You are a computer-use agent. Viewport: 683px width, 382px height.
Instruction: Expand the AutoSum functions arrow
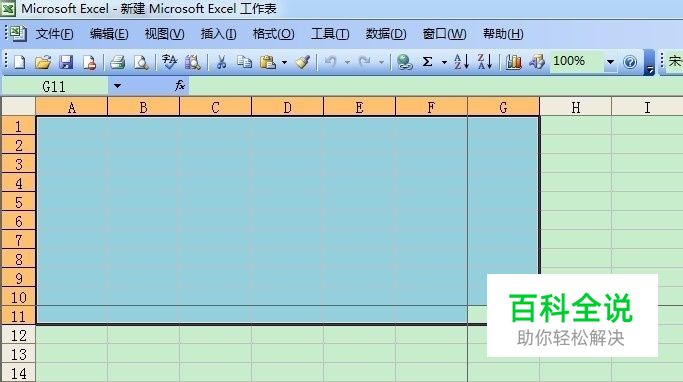444,63
